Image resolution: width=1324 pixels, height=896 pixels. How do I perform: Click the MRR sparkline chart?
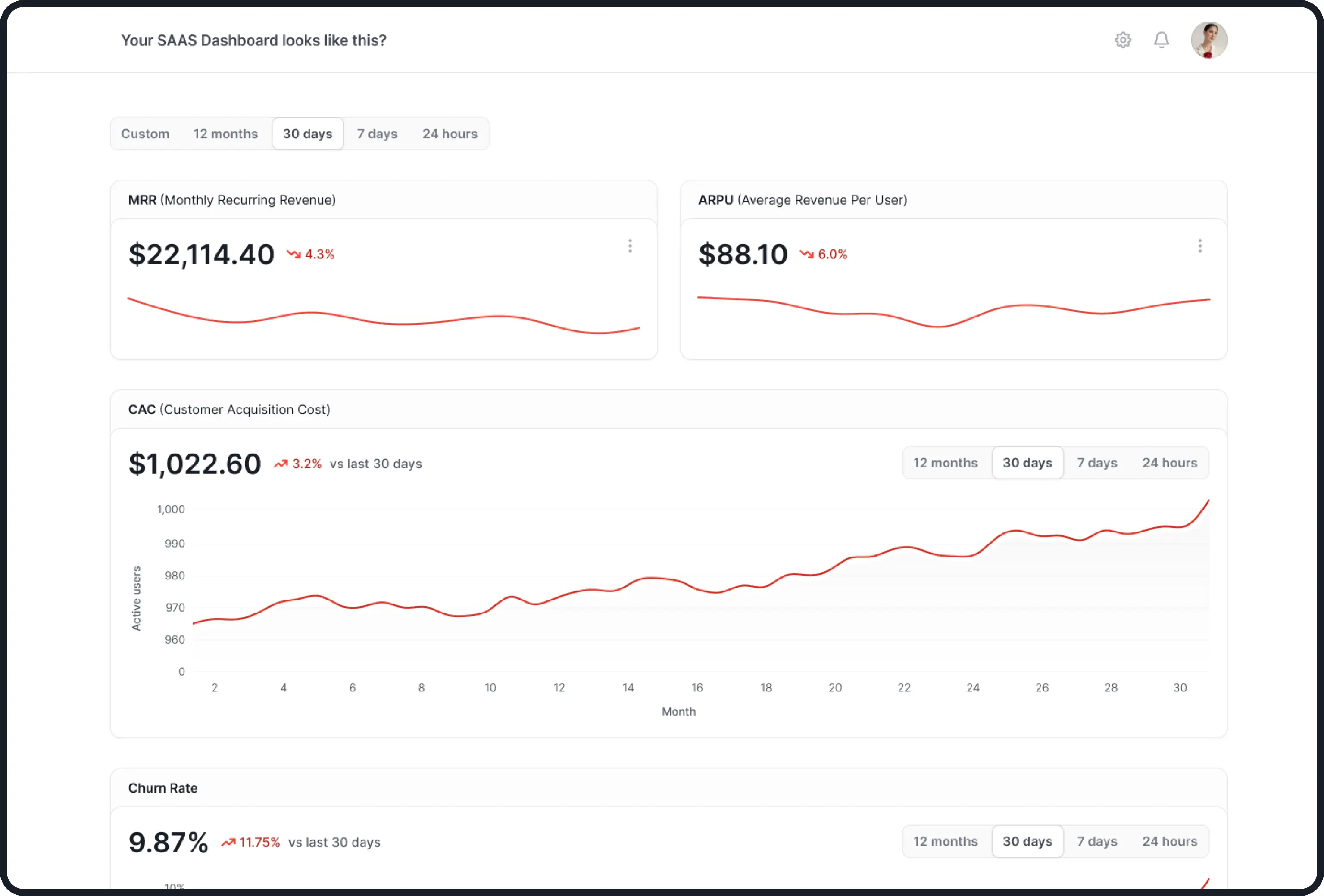tap(384, 315)
